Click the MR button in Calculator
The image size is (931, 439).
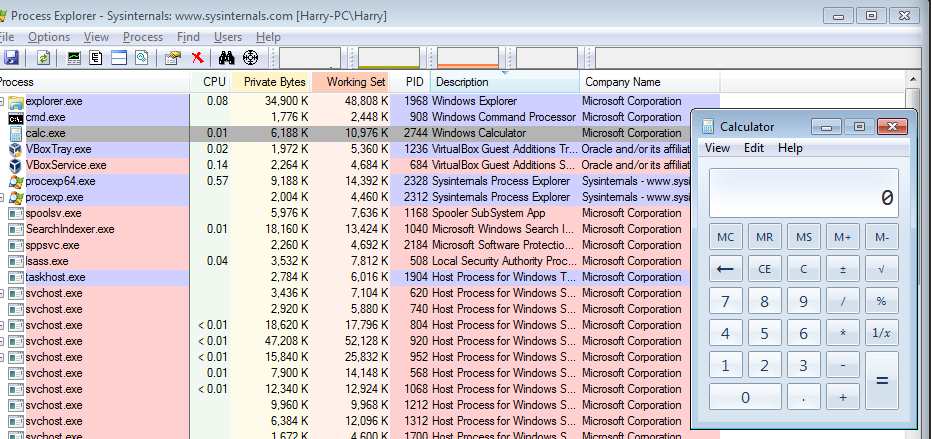pyautogui.click(x=764, y=237)
